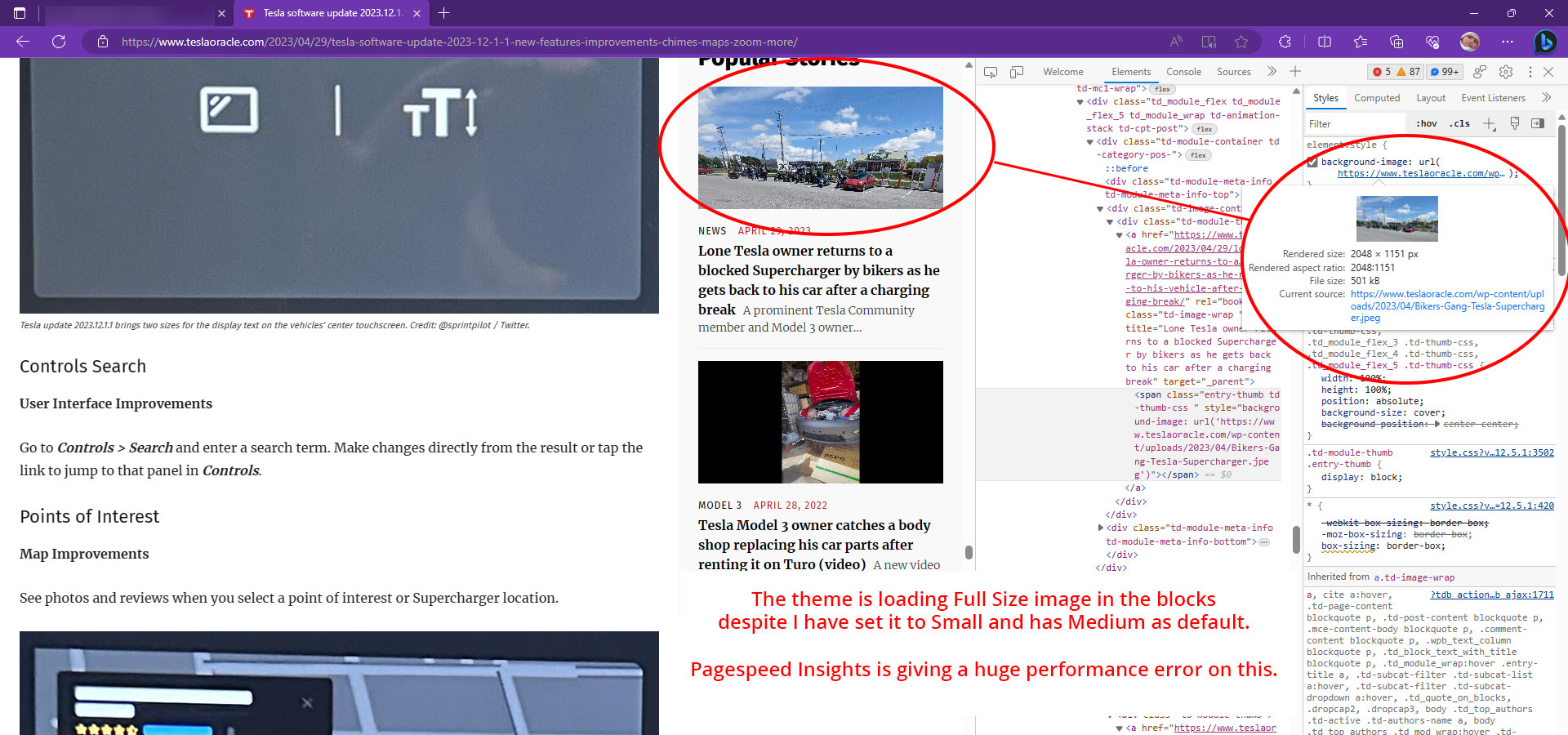This screenshot has height=735, width=1568.
Task: Click flex badge next to td-cpt-post
Action: (x=1204, y=129)
